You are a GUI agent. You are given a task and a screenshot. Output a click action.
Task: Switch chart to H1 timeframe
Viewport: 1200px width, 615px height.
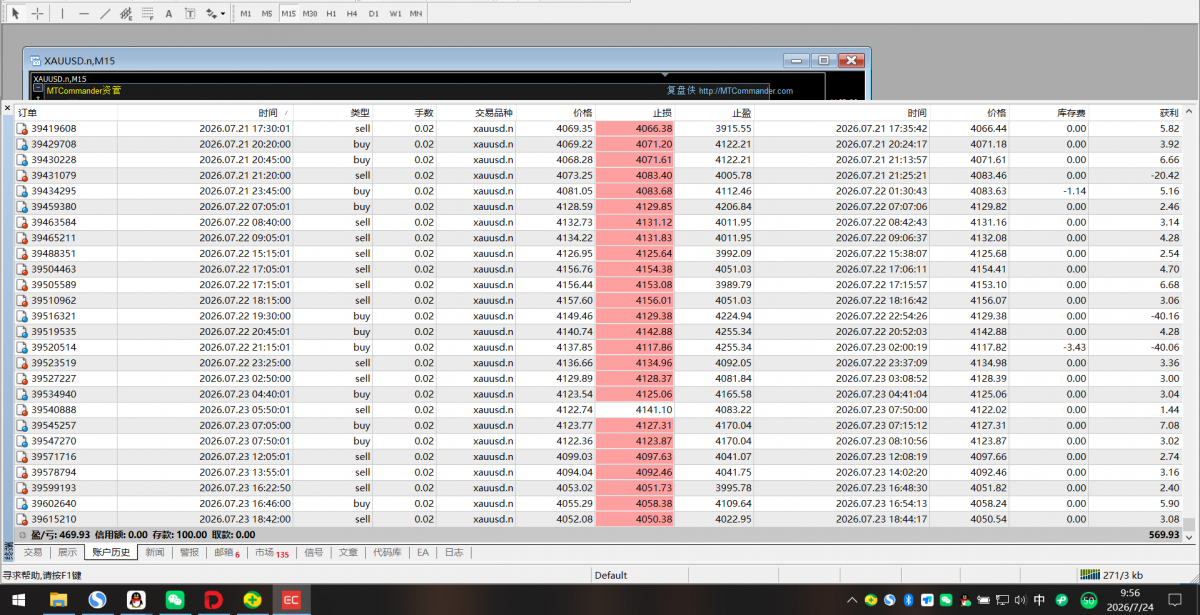331,14
